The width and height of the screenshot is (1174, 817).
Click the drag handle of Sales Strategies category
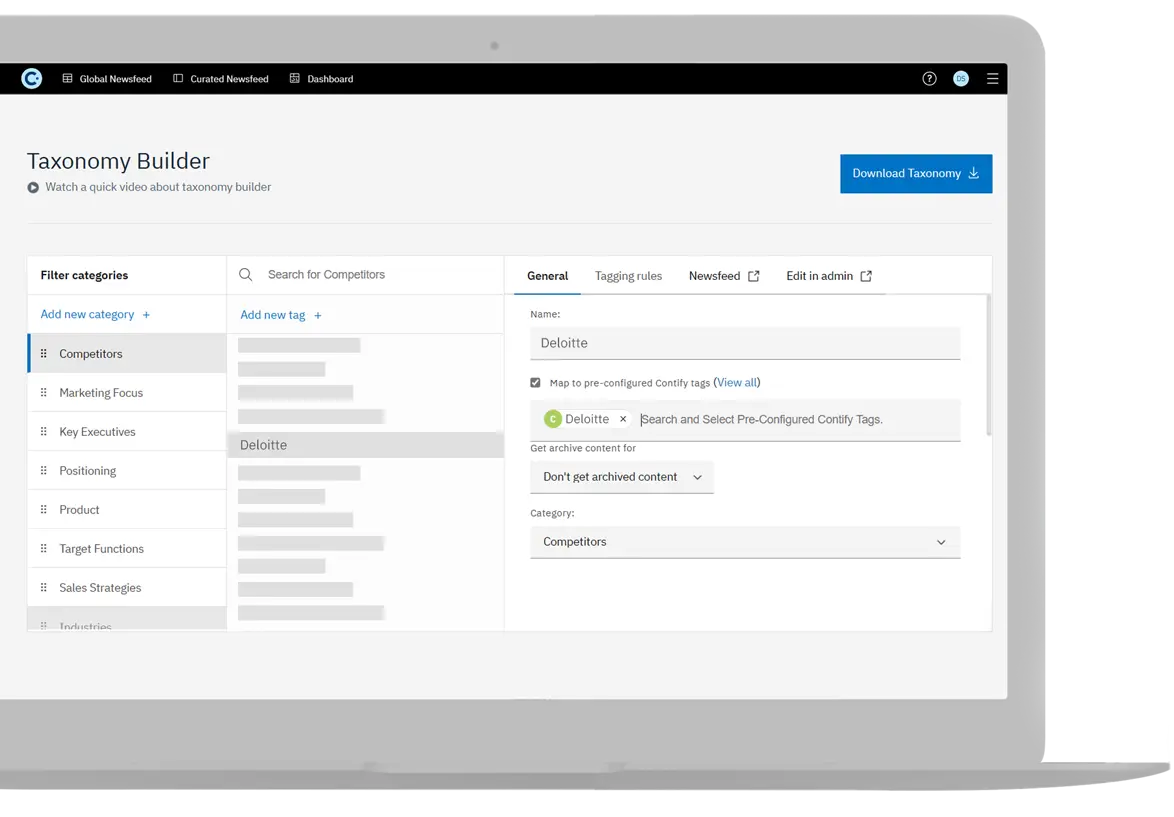click(x=43, y=587)
